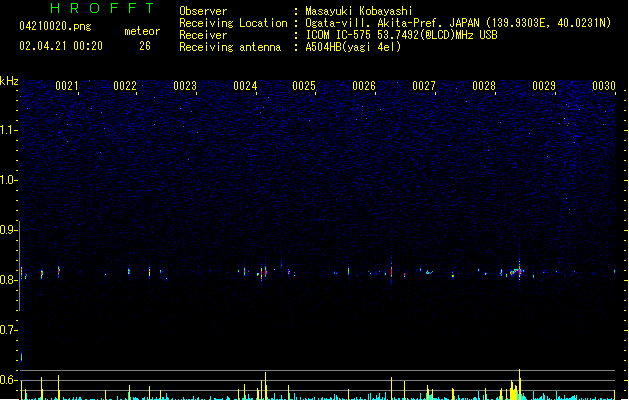Select the filename 04210020.png
This screenshot has height=400, width=629.
point(55,26)
